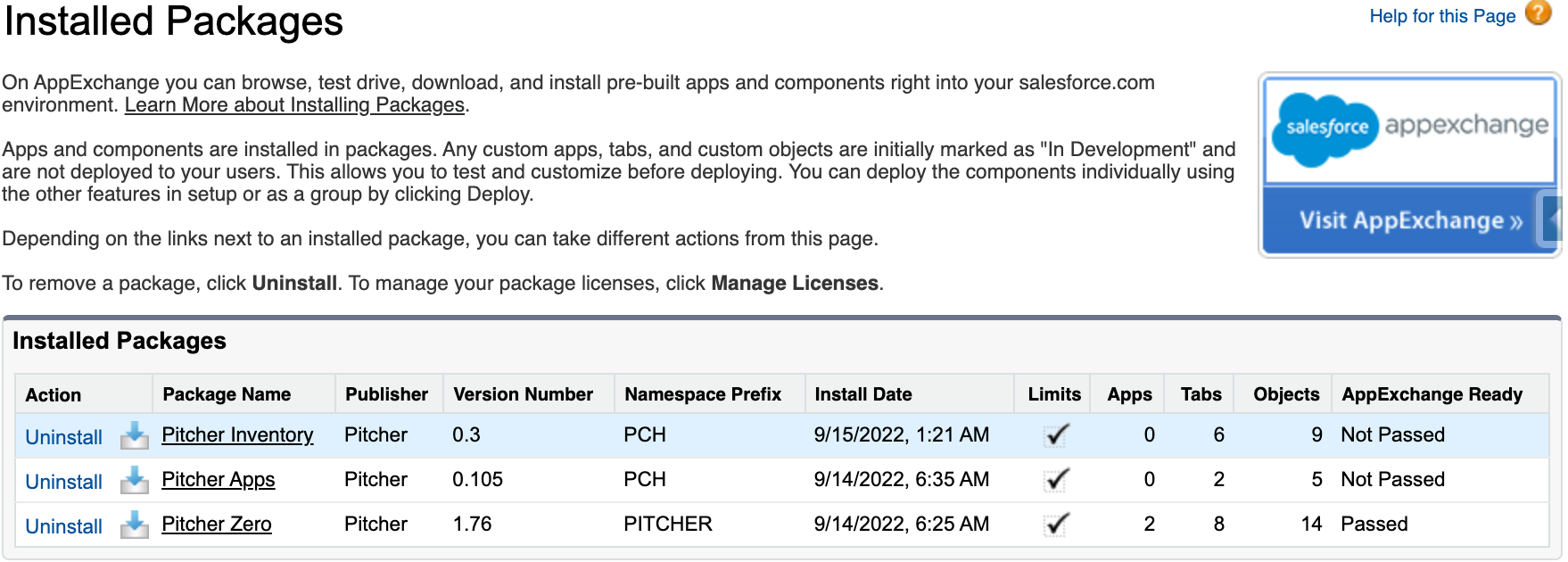
Task: Sort by Package Name column header
Action: click(227, 394)
